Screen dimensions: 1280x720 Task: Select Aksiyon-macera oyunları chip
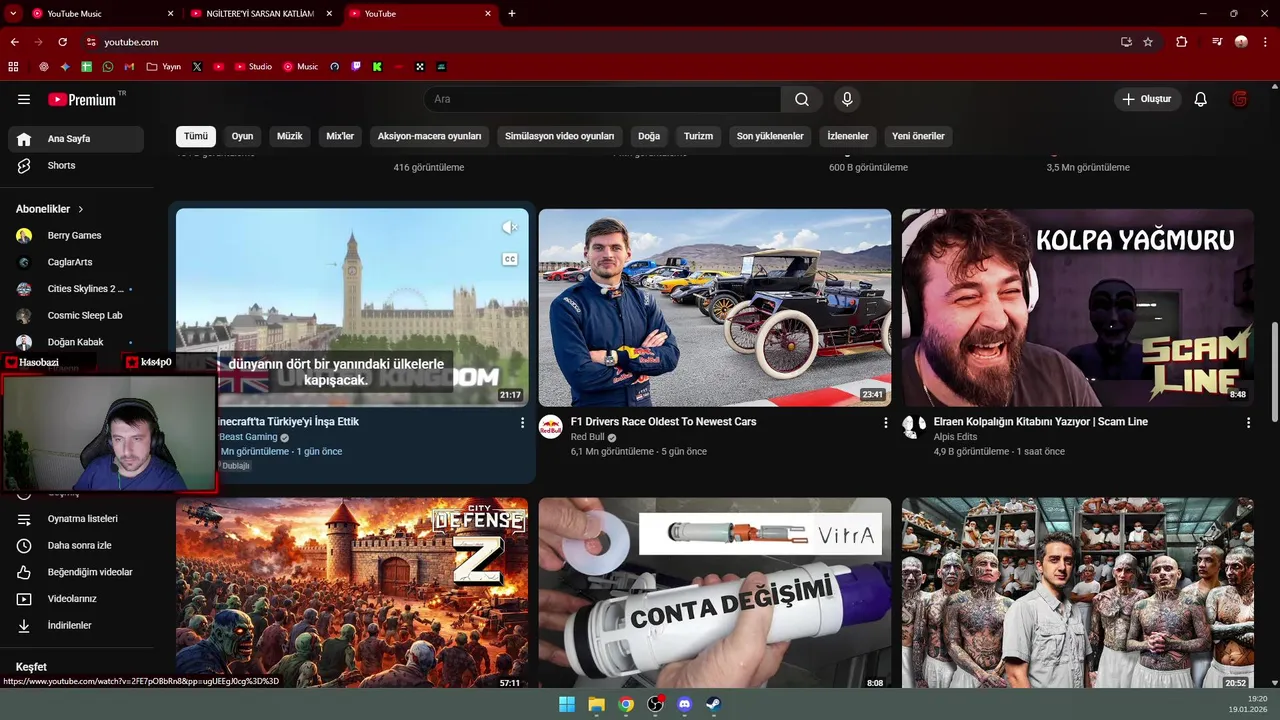[429, 136]
